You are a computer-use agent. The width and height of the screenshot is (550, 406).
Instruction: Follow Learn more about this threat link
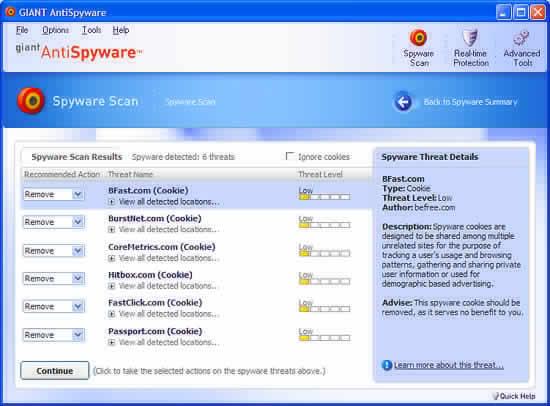(449, 365)
